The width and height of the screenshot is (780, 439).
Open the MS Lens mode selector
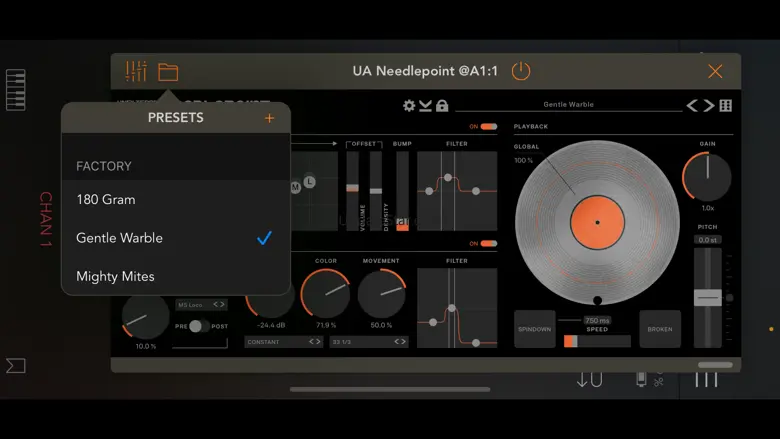tap(201, 305)
